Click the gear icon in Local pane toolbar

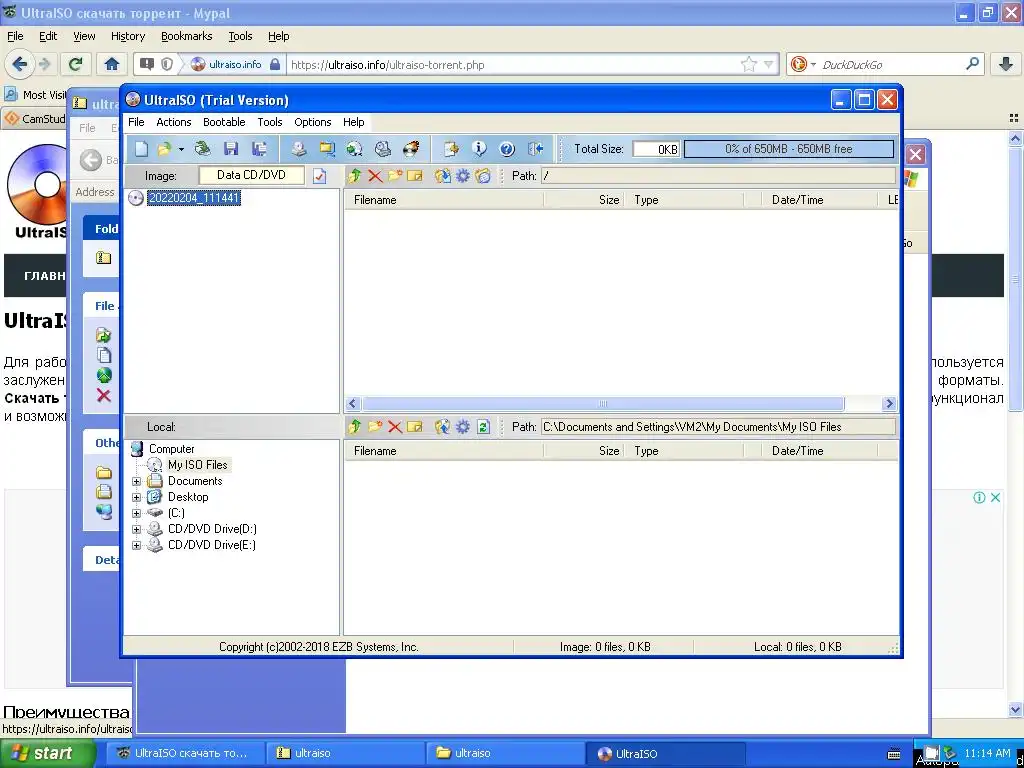pos(463,426)
